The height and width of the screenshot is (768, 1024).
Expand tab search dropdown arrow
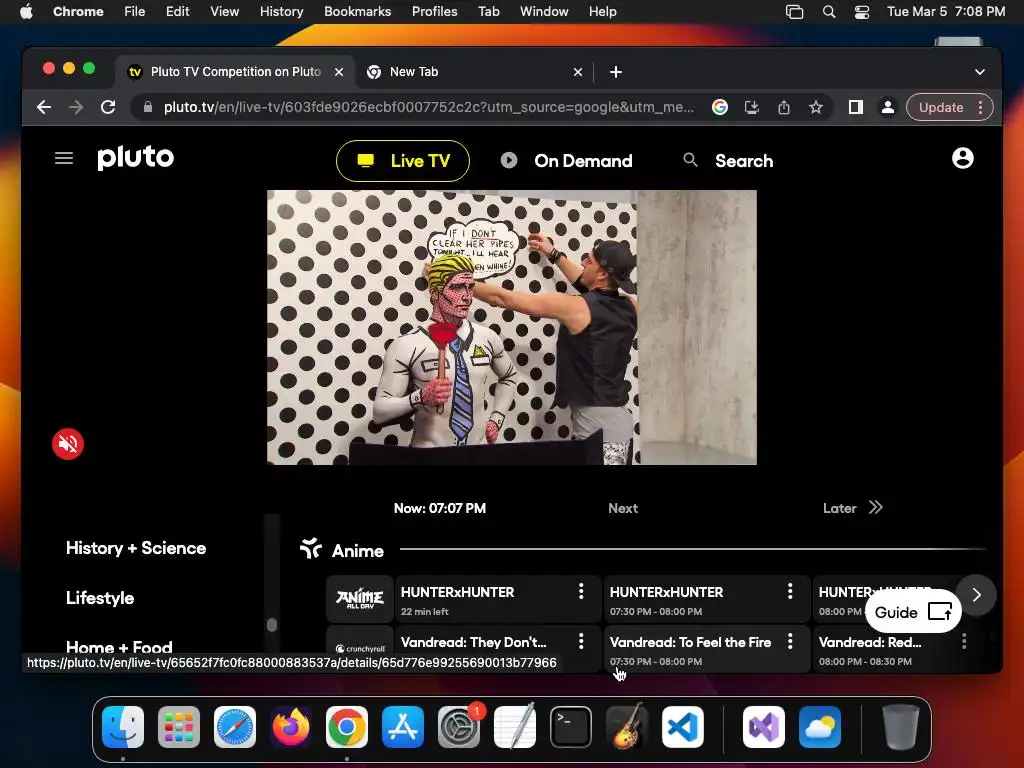980,72
